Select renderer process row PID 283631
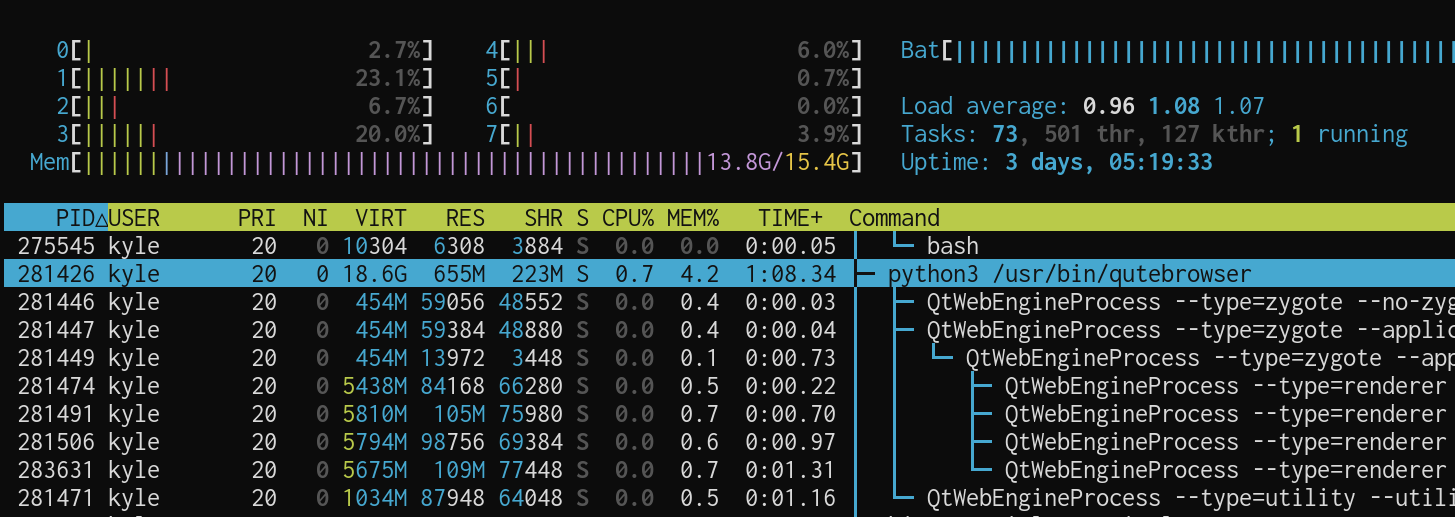The image size is (1455, 517). point(729,470)
